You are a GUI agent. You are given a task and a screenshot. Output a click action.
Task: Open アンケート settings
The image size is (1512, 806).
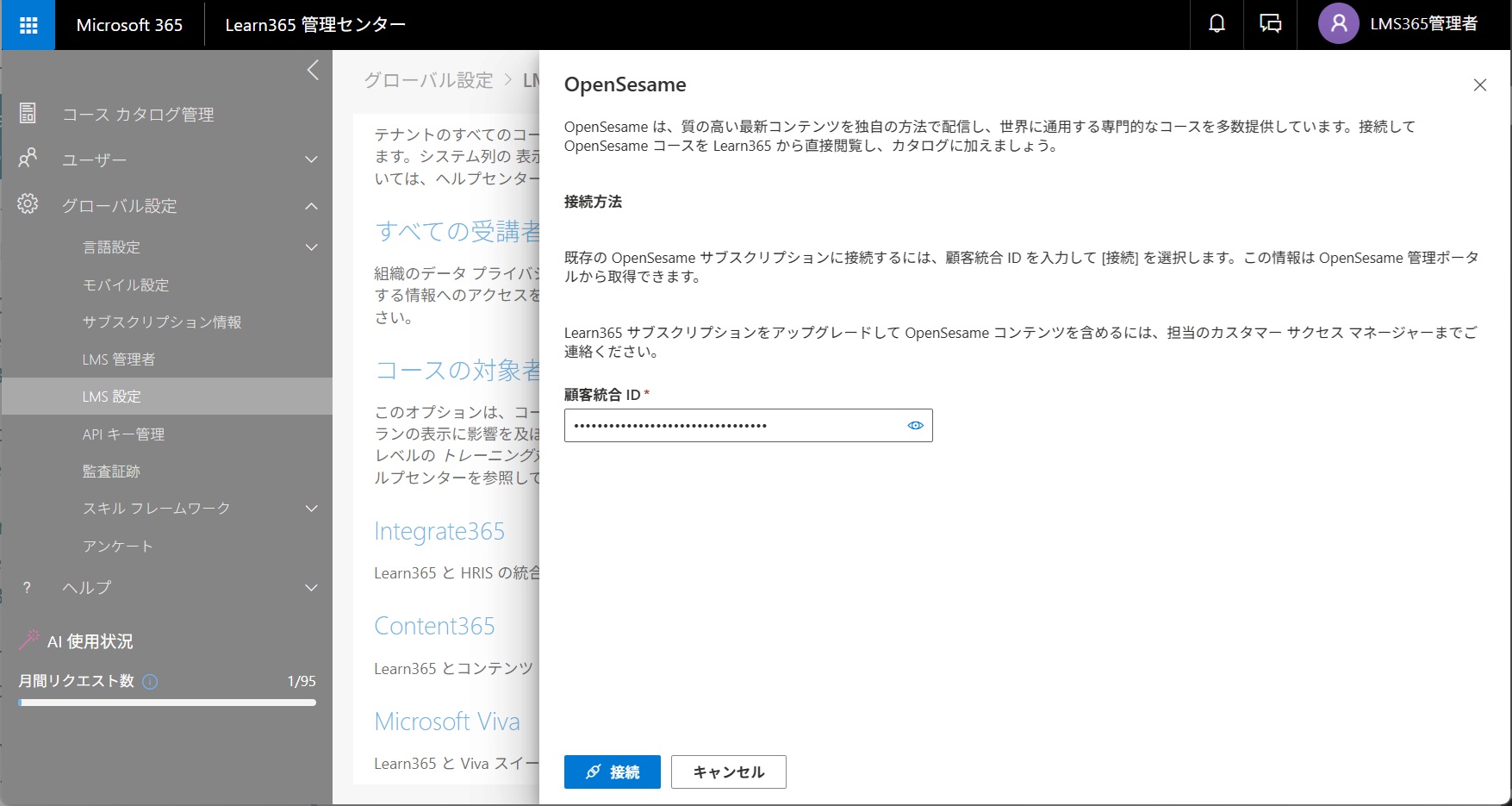click(118, 547)
